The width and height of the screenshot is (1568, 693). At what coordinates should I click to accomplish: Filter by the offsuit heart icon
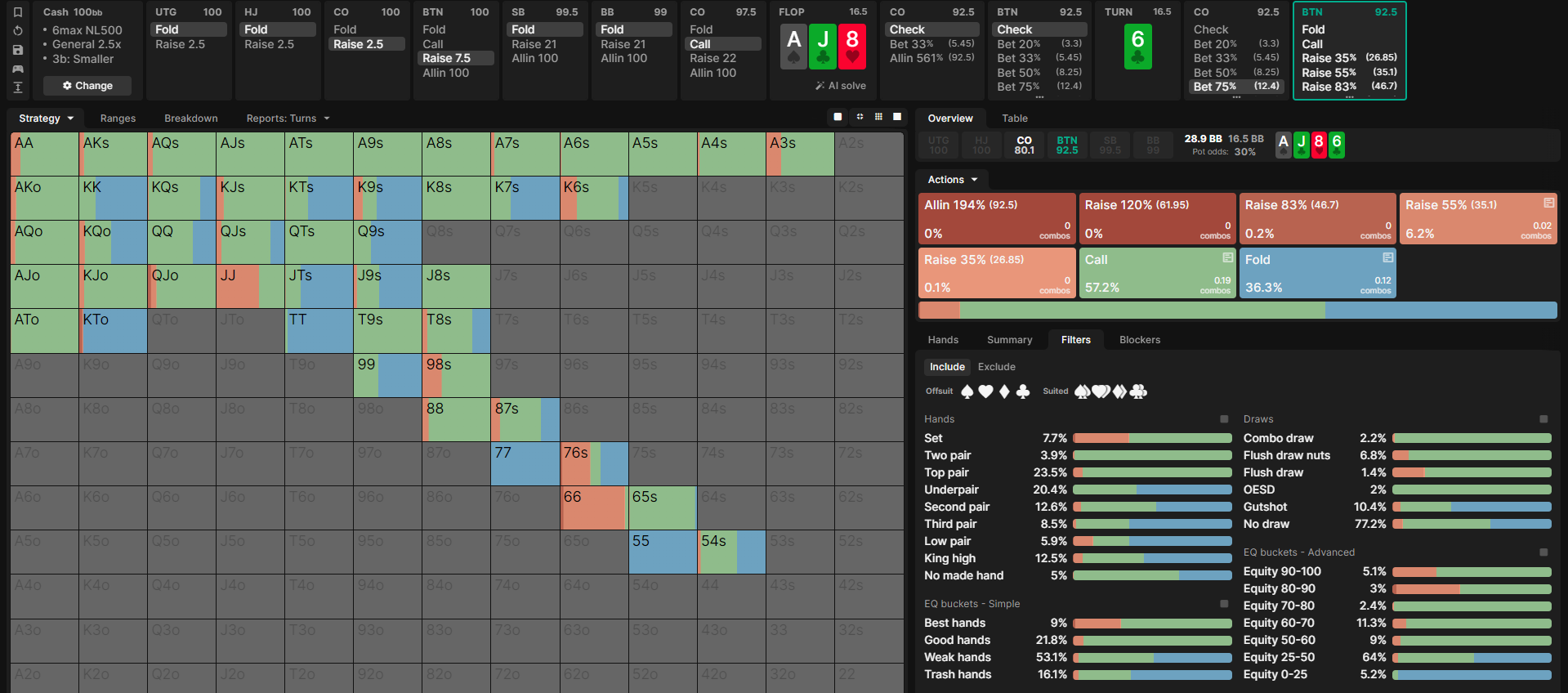985,391
